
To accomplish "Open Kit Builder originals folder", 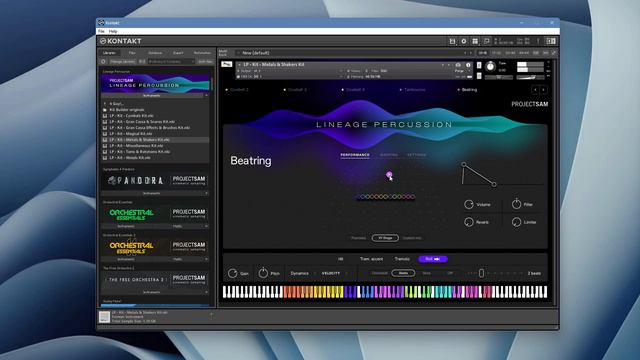I will 127,110.
